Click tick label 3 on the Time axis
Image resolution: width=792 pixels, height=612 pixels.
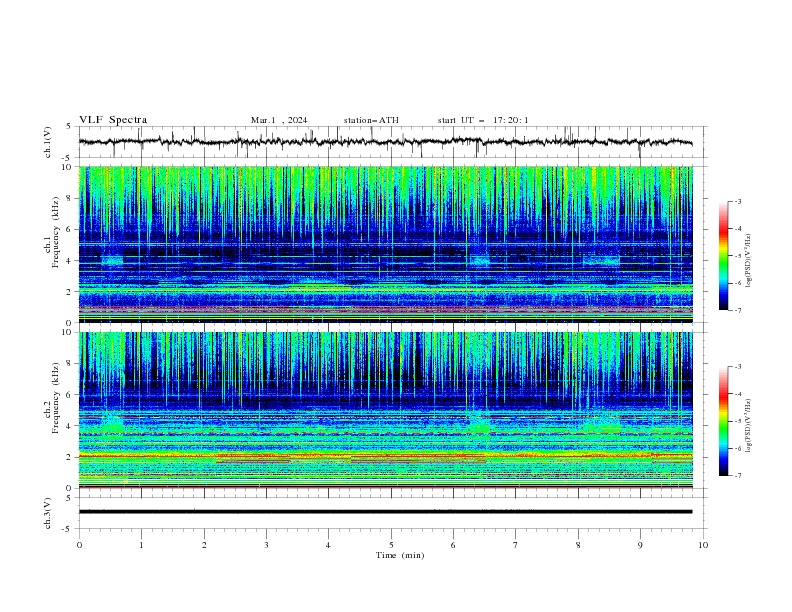[x=266, y=545]
